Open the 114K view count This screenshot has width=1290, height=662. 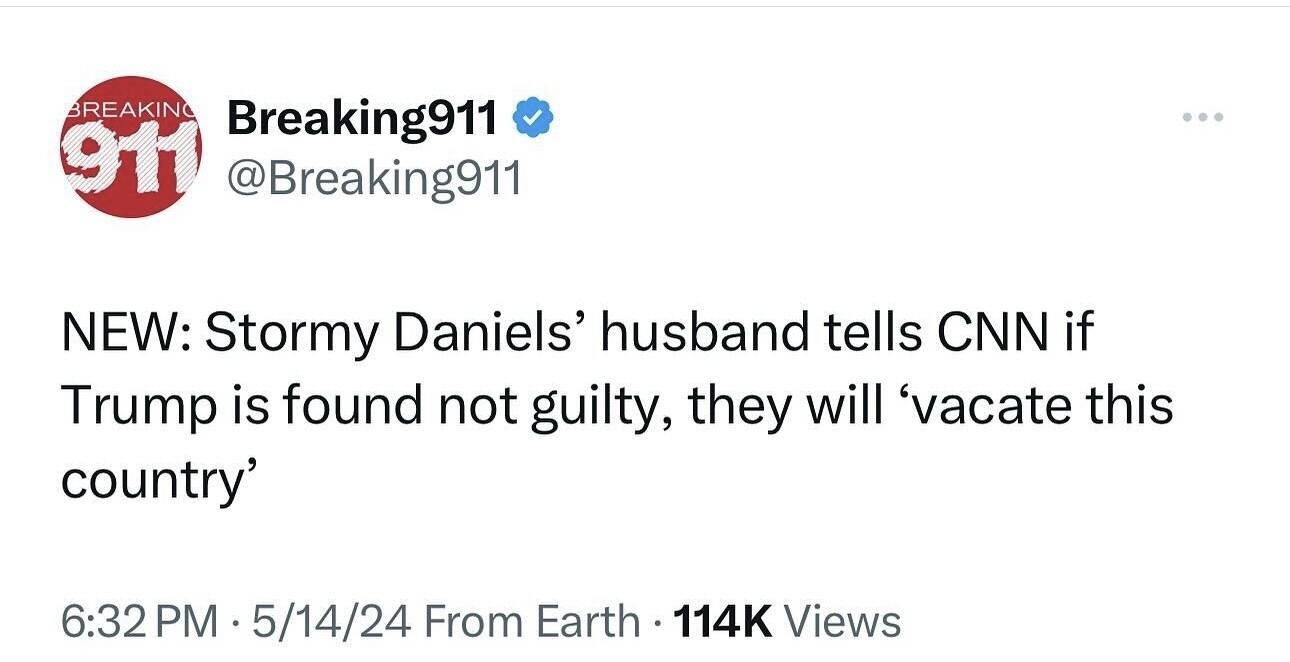[724, 621]
